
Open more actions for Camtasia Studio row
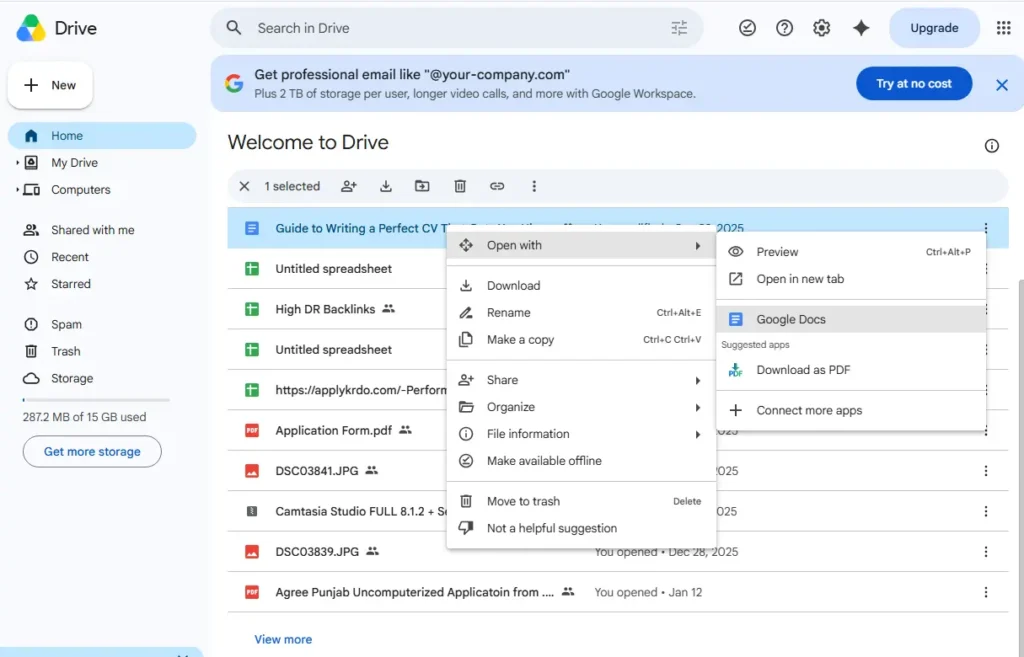985,511
